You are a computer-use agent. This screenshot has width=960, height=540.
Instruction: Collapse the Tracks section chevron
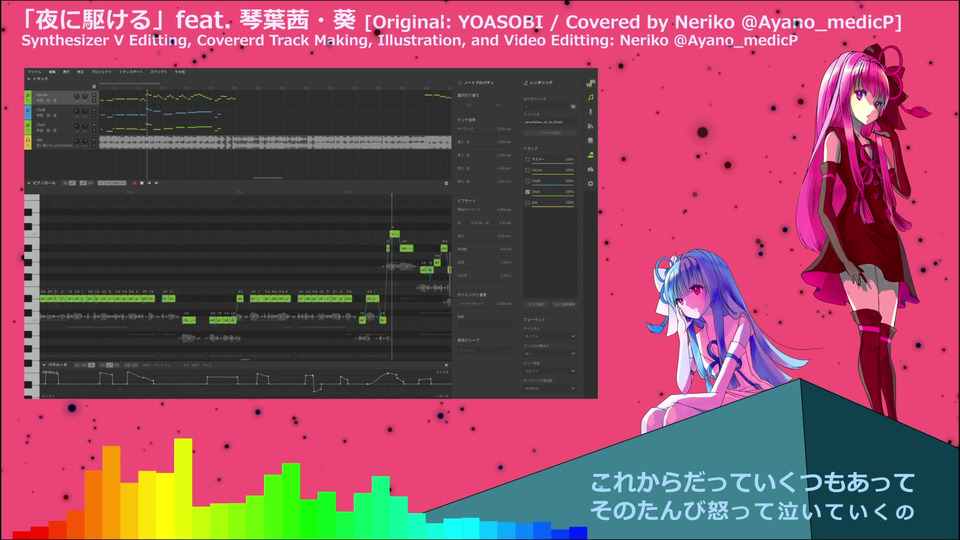[x=29, y=79]
